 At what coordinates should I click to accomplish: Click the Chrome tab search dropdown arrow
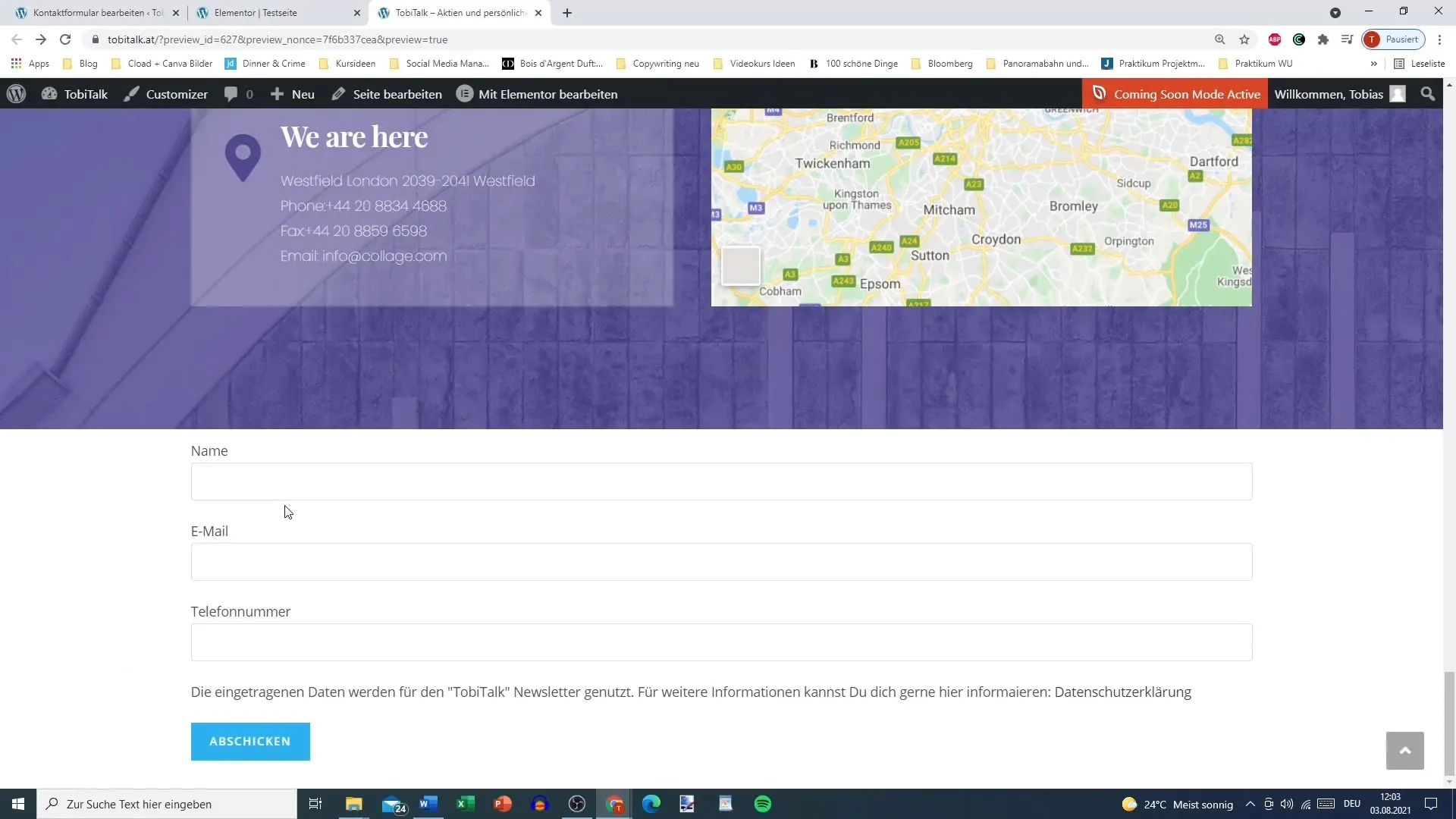click(x=1335, y=13)
